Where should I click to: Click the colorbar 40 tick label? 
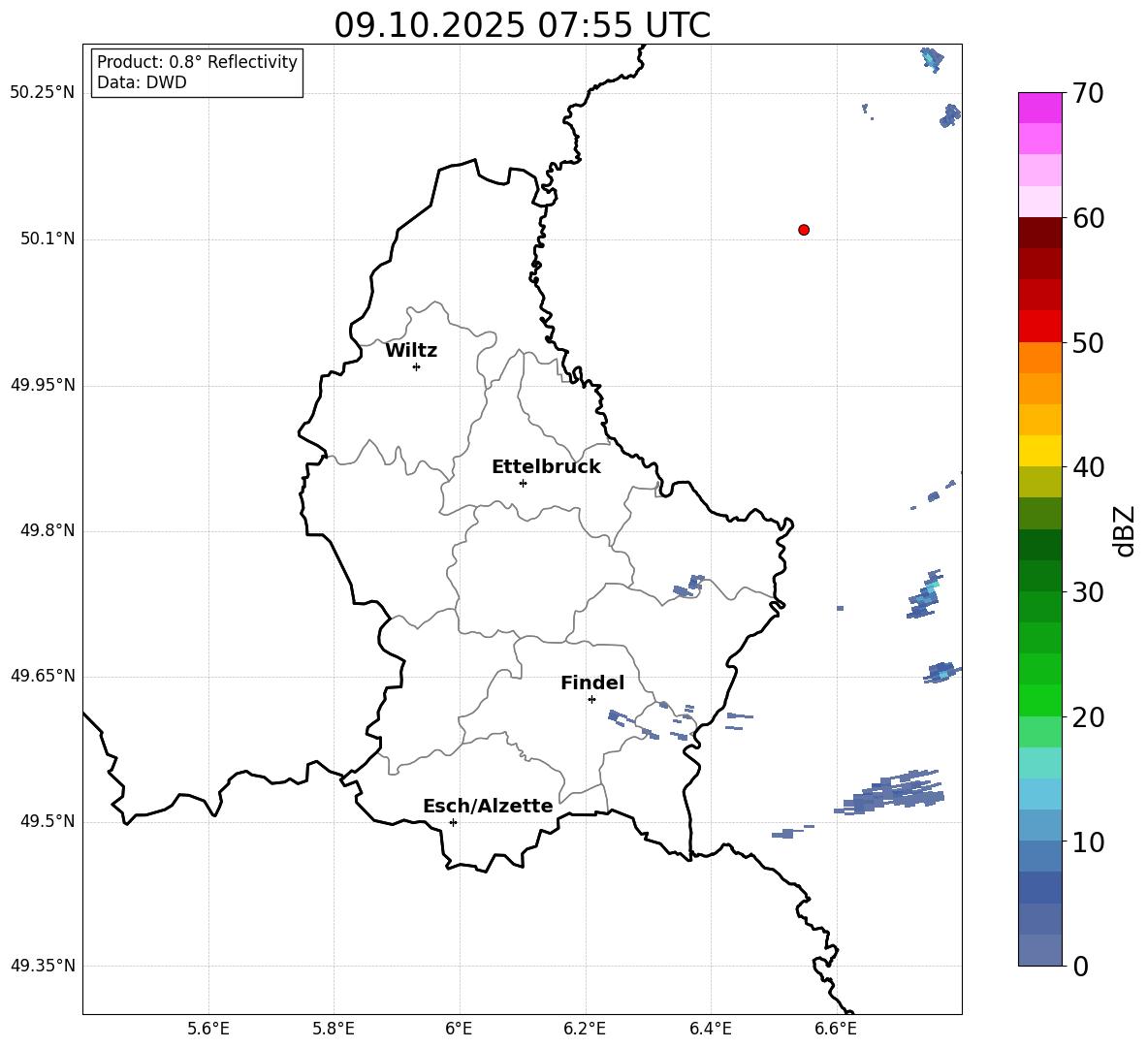1088,467
